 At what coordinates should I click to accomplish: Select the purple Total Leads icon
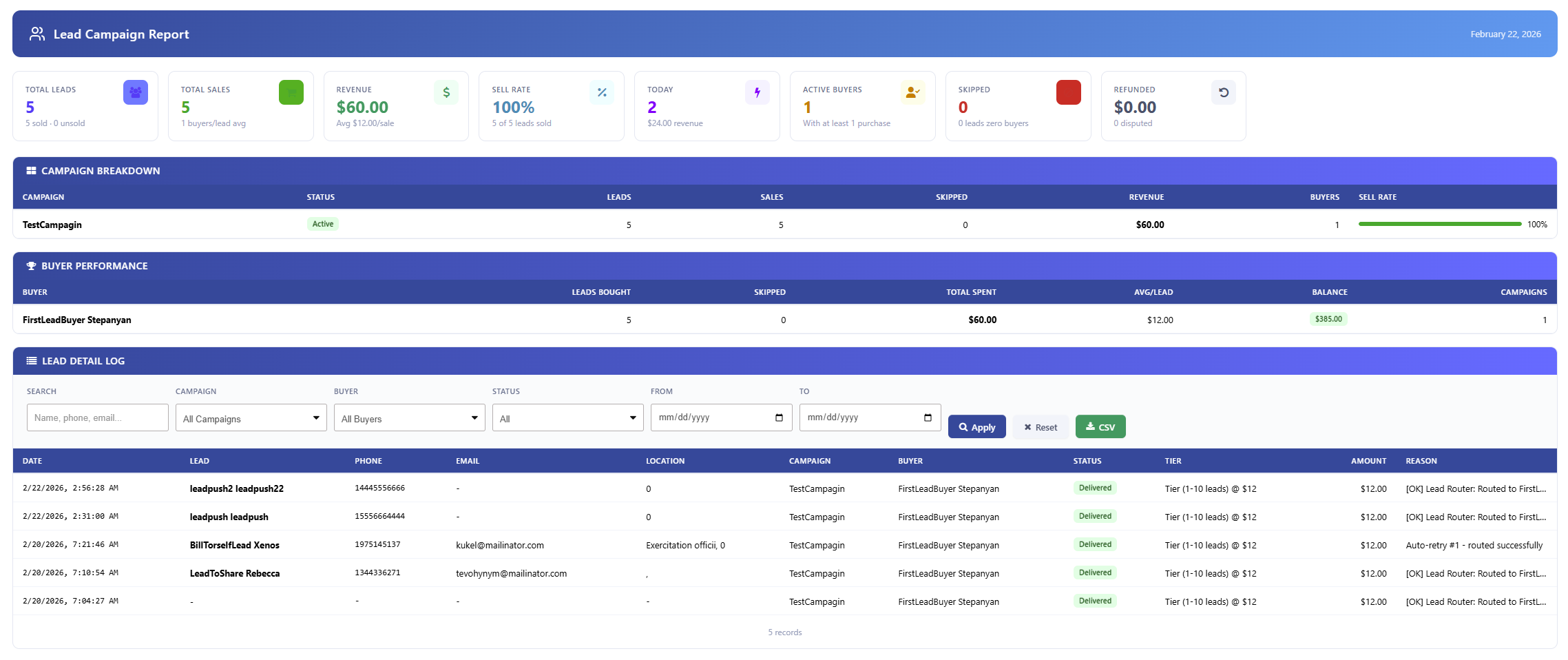click(x=135, y=92)
